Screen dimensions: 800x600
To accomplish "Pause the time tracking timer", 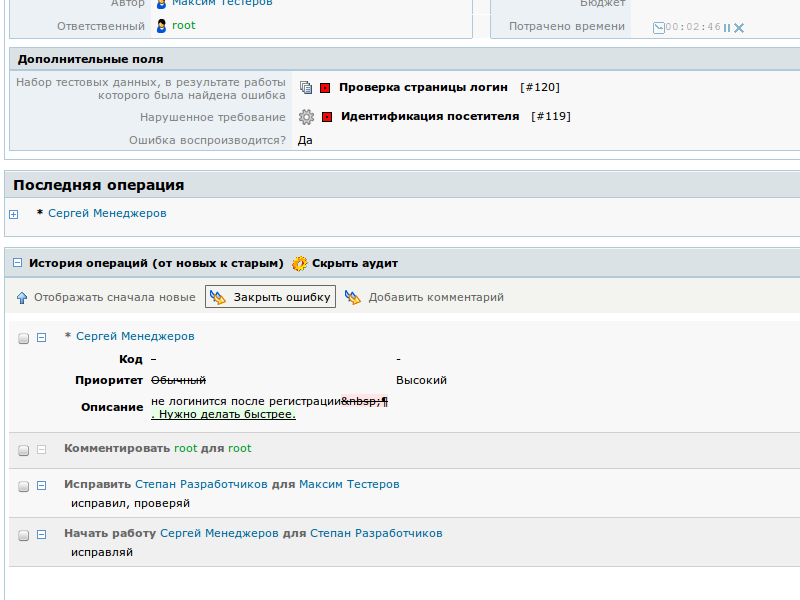I will click(x=727, y=27).
